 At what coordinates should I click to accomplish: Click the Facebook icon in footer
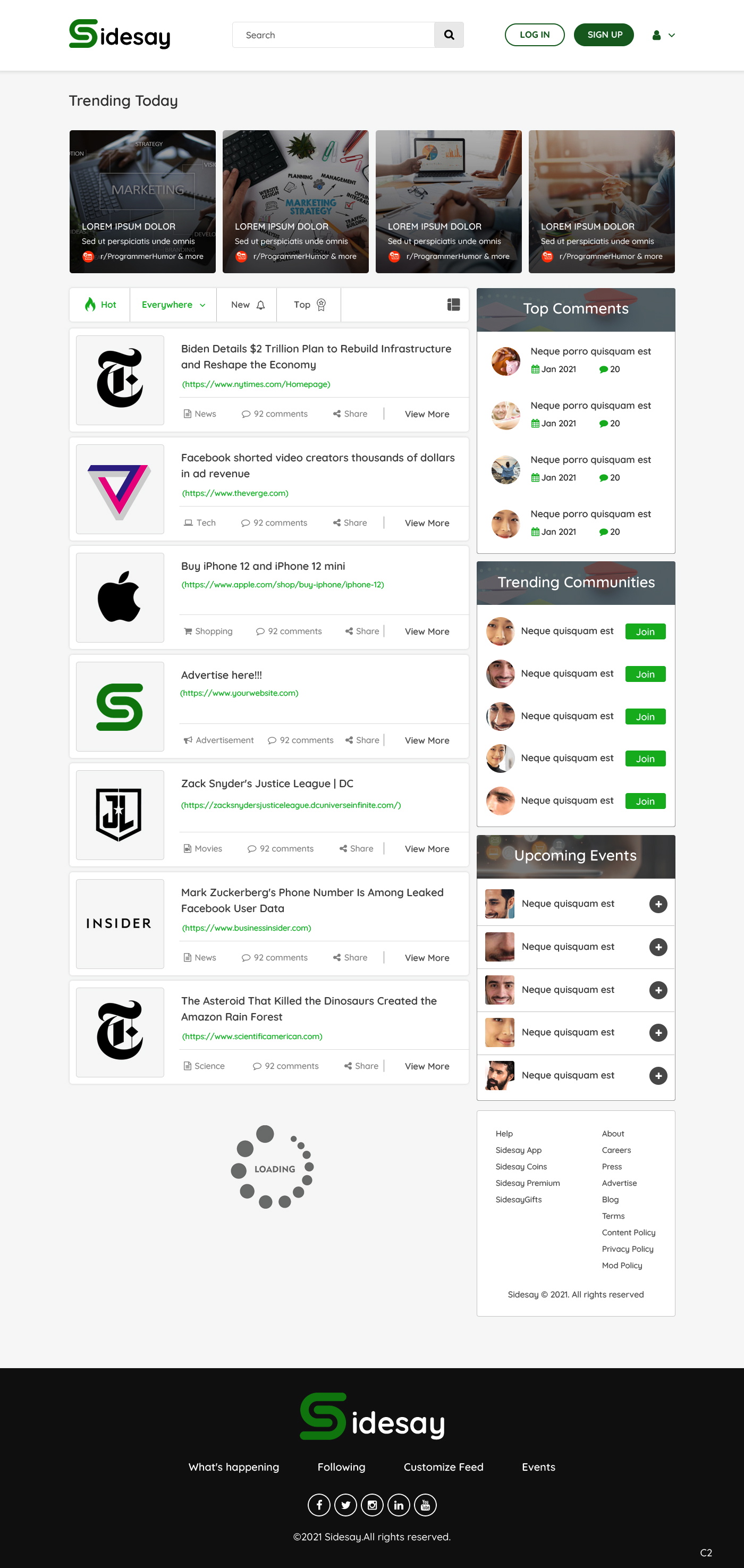pos(319,1505)
